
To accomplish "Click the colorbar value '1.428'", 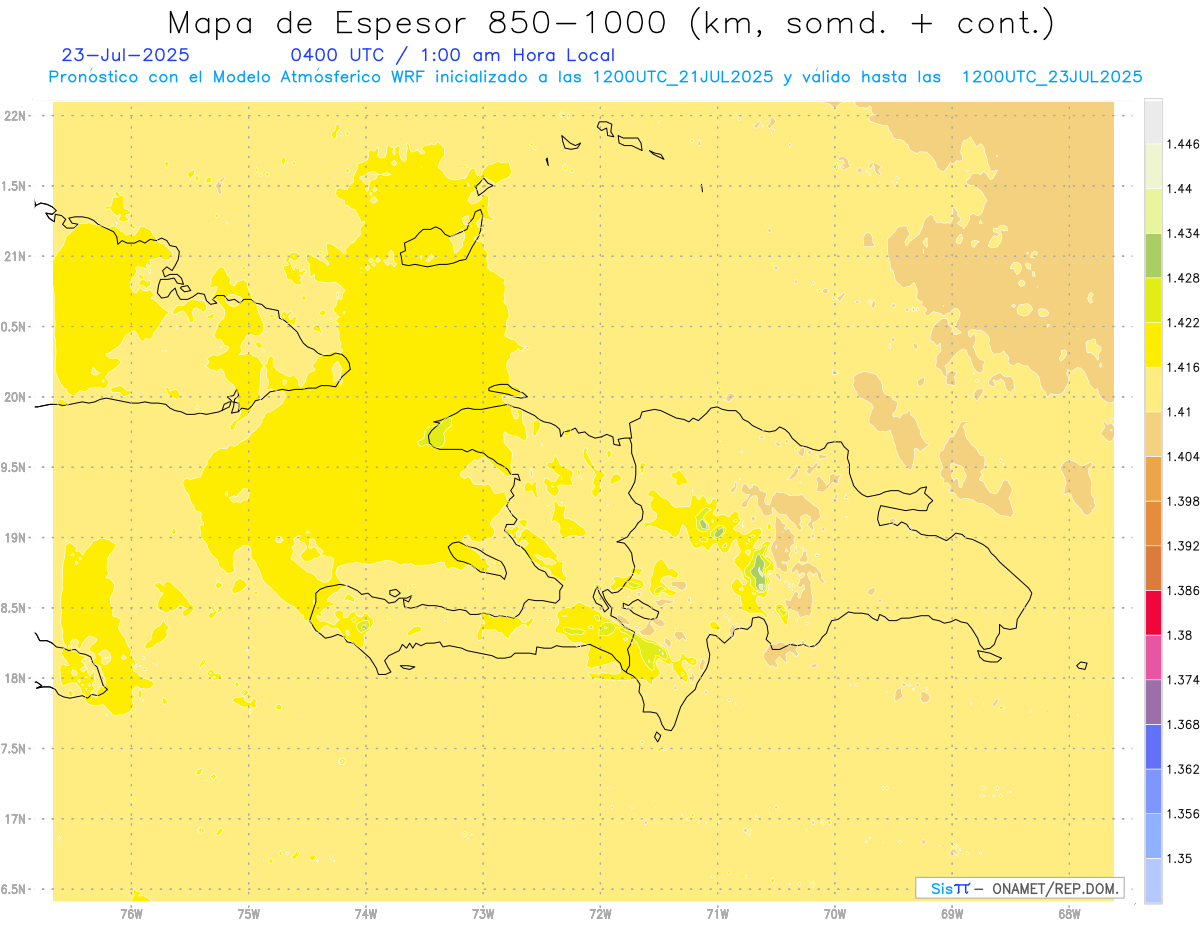I will pos(1182,278).
